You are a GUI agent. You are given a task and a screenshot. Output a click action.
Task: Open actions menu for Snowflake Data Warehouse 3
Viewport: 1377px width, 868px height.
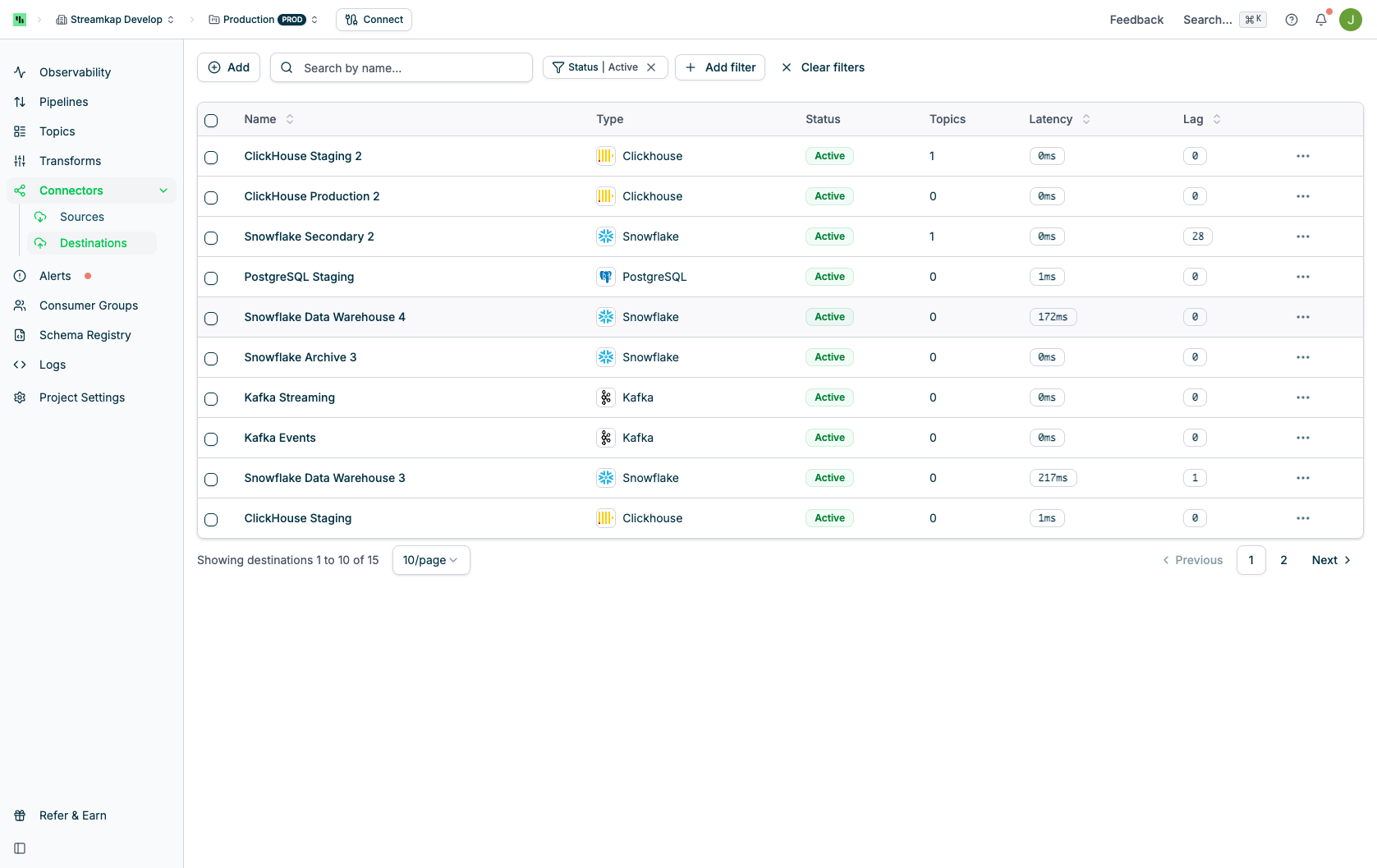(x=1303, y=478)
